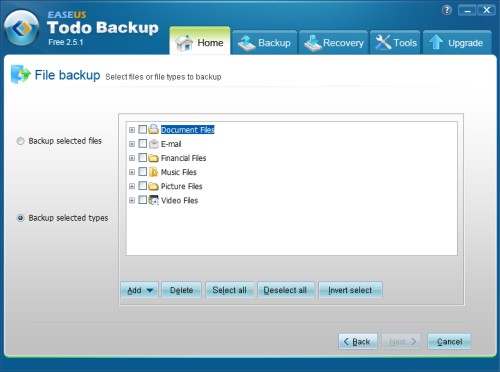The image size is (500, 372).
Task: Click the Cancel button
Action: point(449,341)
